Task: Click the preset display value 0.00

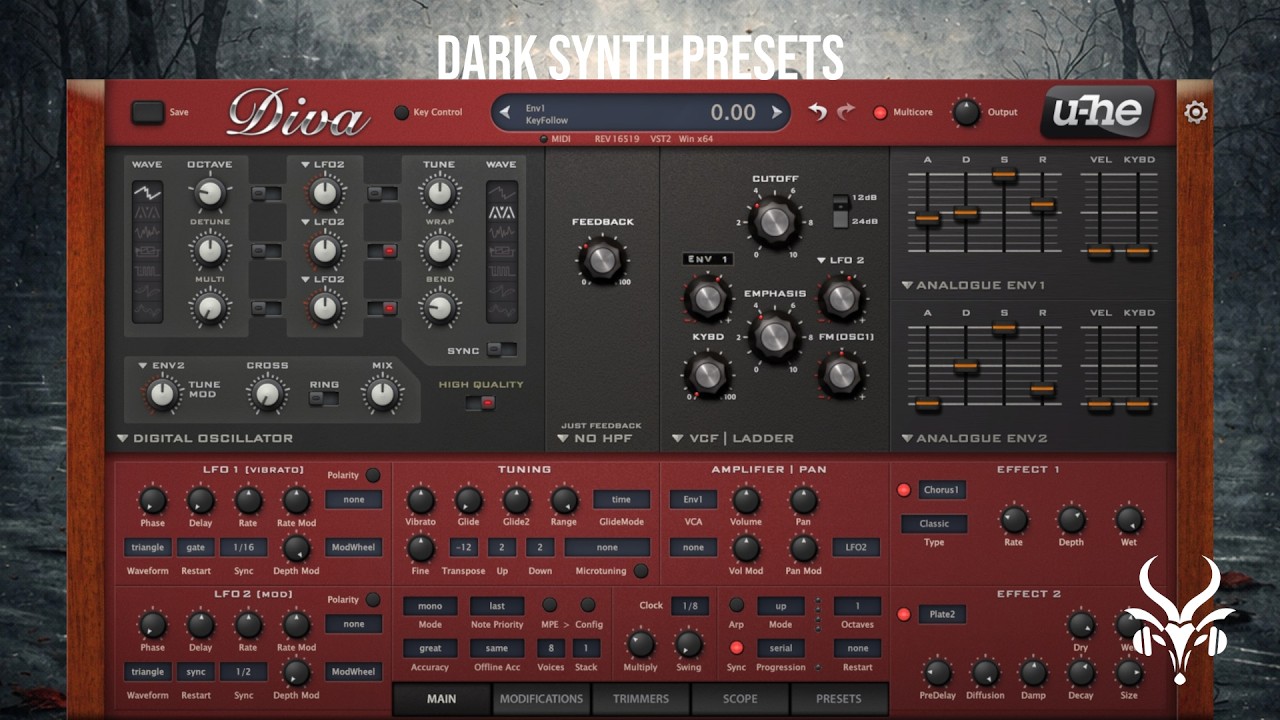Action: tap(733, 112)
